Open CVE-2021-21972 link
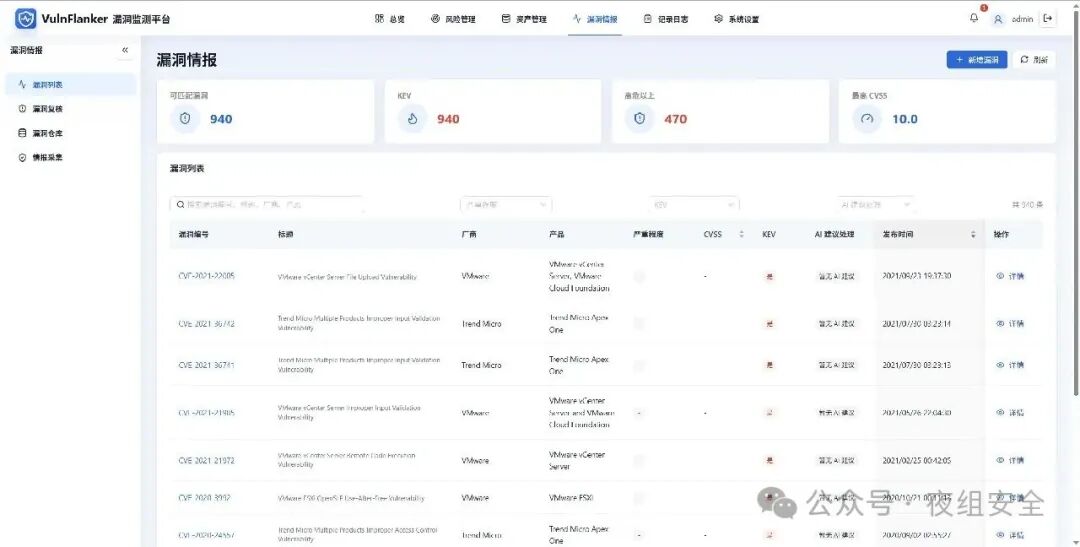Viewport: 1080px width, 547px height. click(207, 460)
